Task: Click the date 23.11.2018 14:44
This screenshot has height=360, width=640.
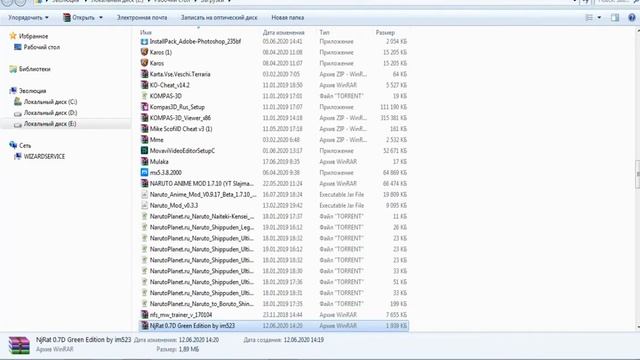Action: pyautogui.click(x=282, y=315)
